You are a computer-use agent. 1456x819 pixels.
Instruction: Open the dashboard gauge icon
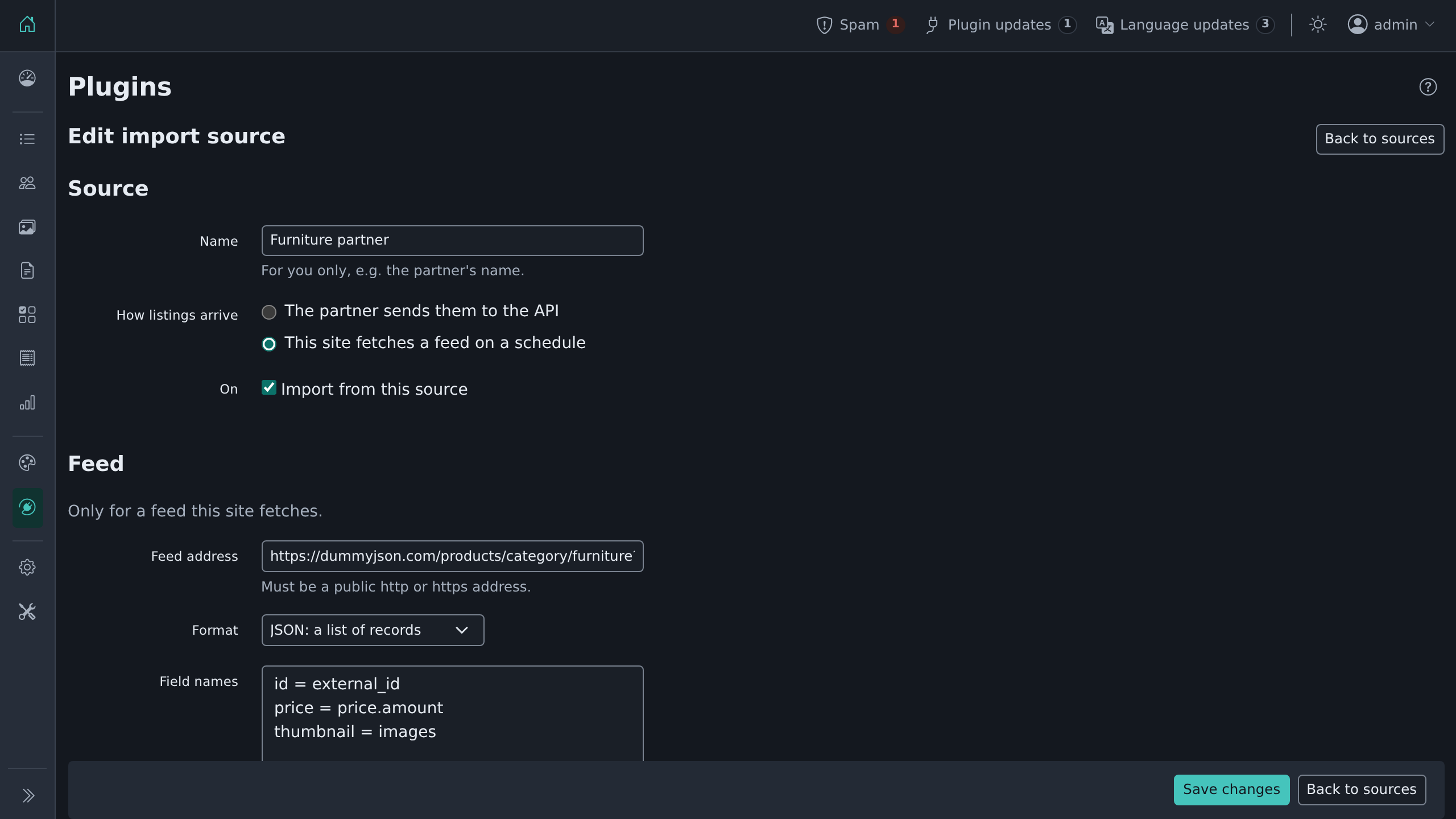(27, 78)
